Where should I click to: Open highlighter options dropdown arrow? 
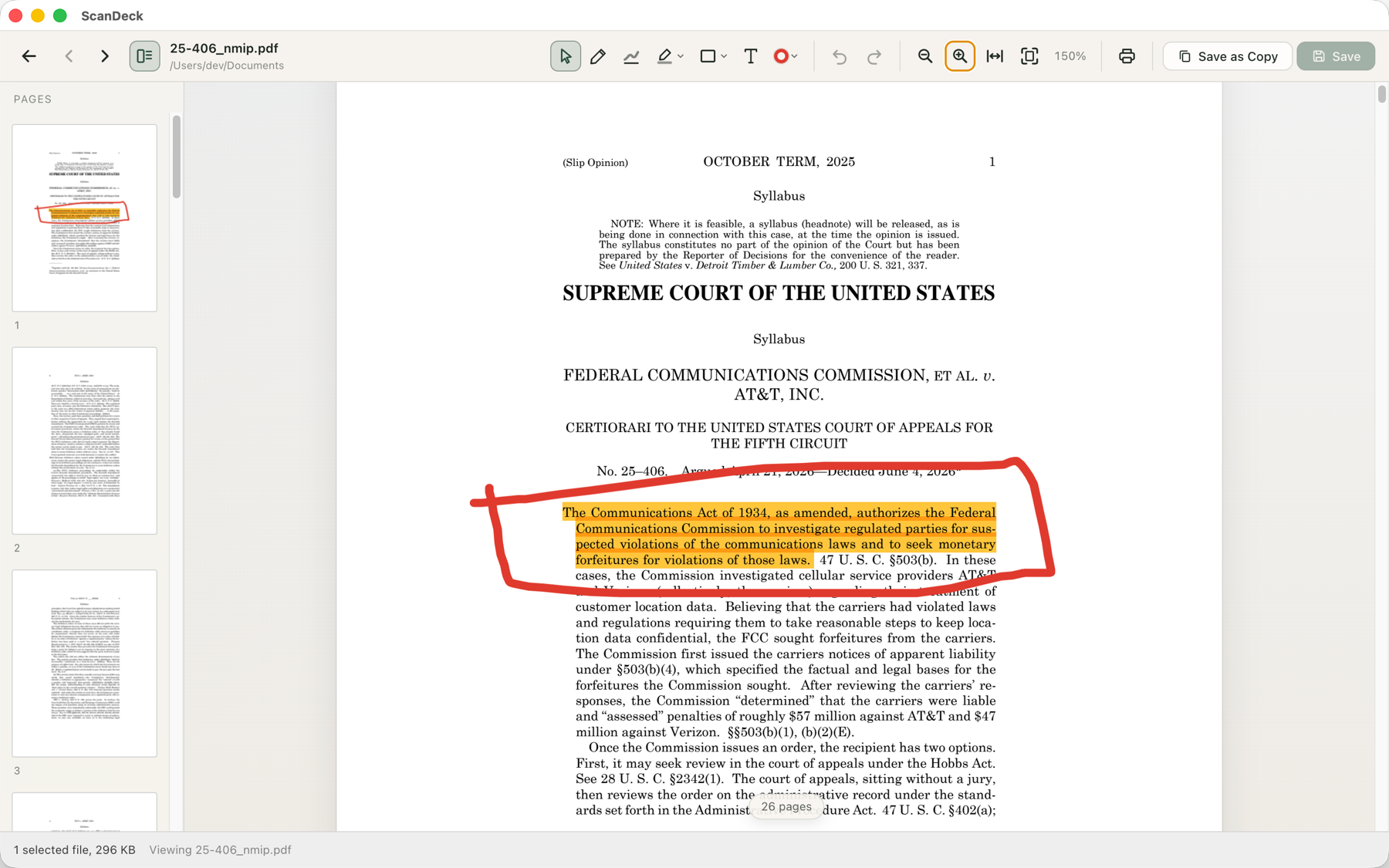[x=681, y=56]
